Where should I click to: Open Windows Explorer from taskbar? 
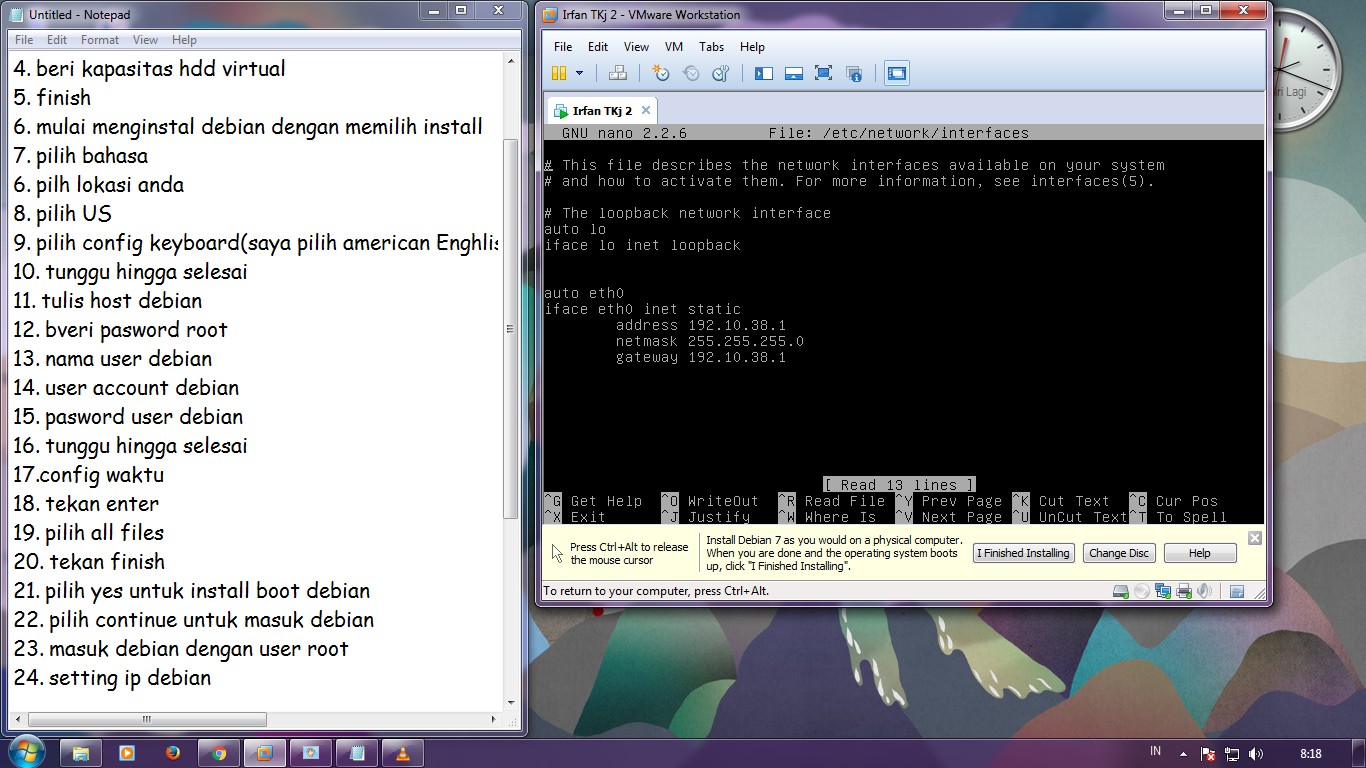point(81,753)
